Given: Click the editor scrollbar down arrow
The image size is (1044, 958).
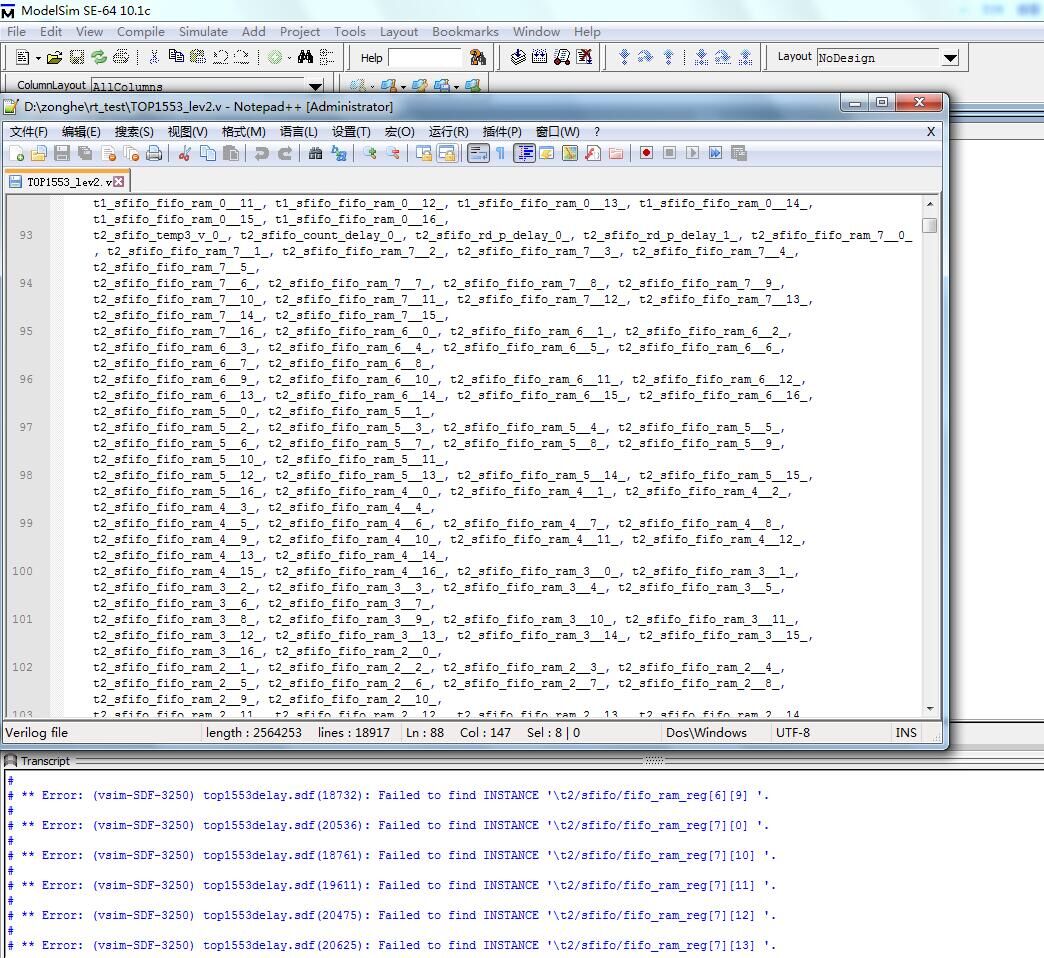Looking at the screenshot, I should coord(930,709).
